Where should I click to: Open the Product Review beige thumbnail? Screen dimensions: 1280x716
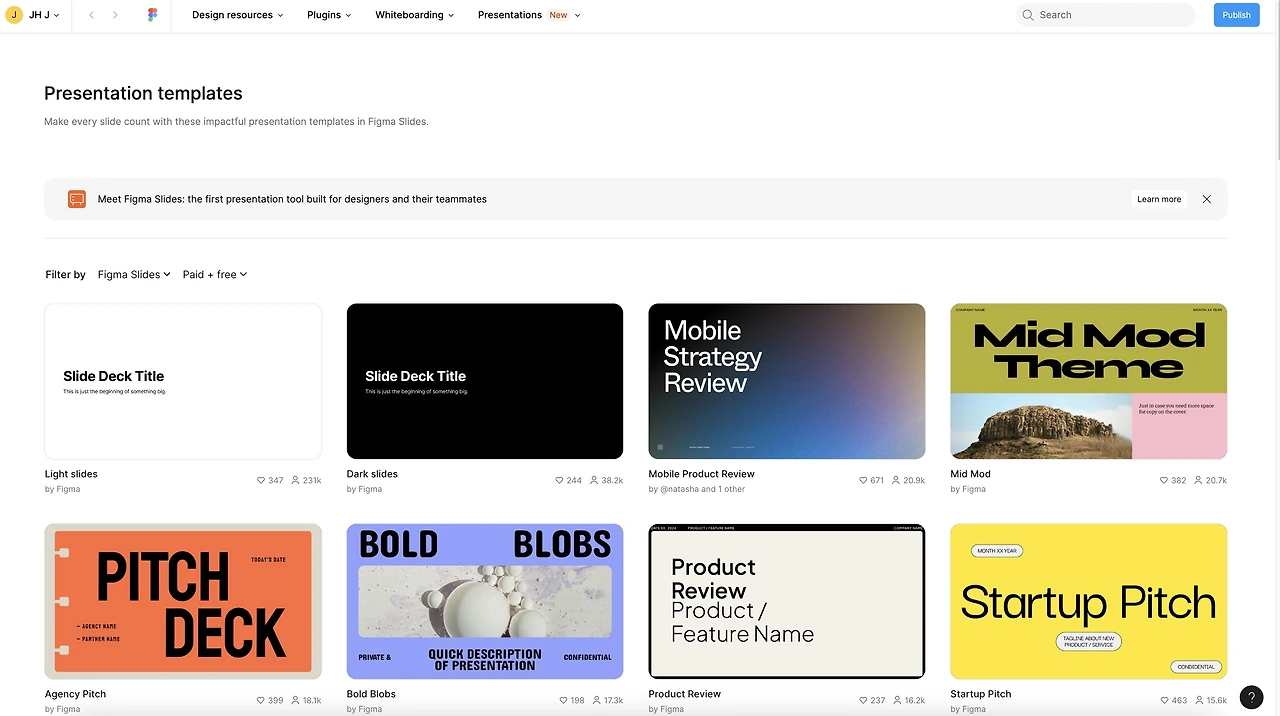click(x=787, y=601)
